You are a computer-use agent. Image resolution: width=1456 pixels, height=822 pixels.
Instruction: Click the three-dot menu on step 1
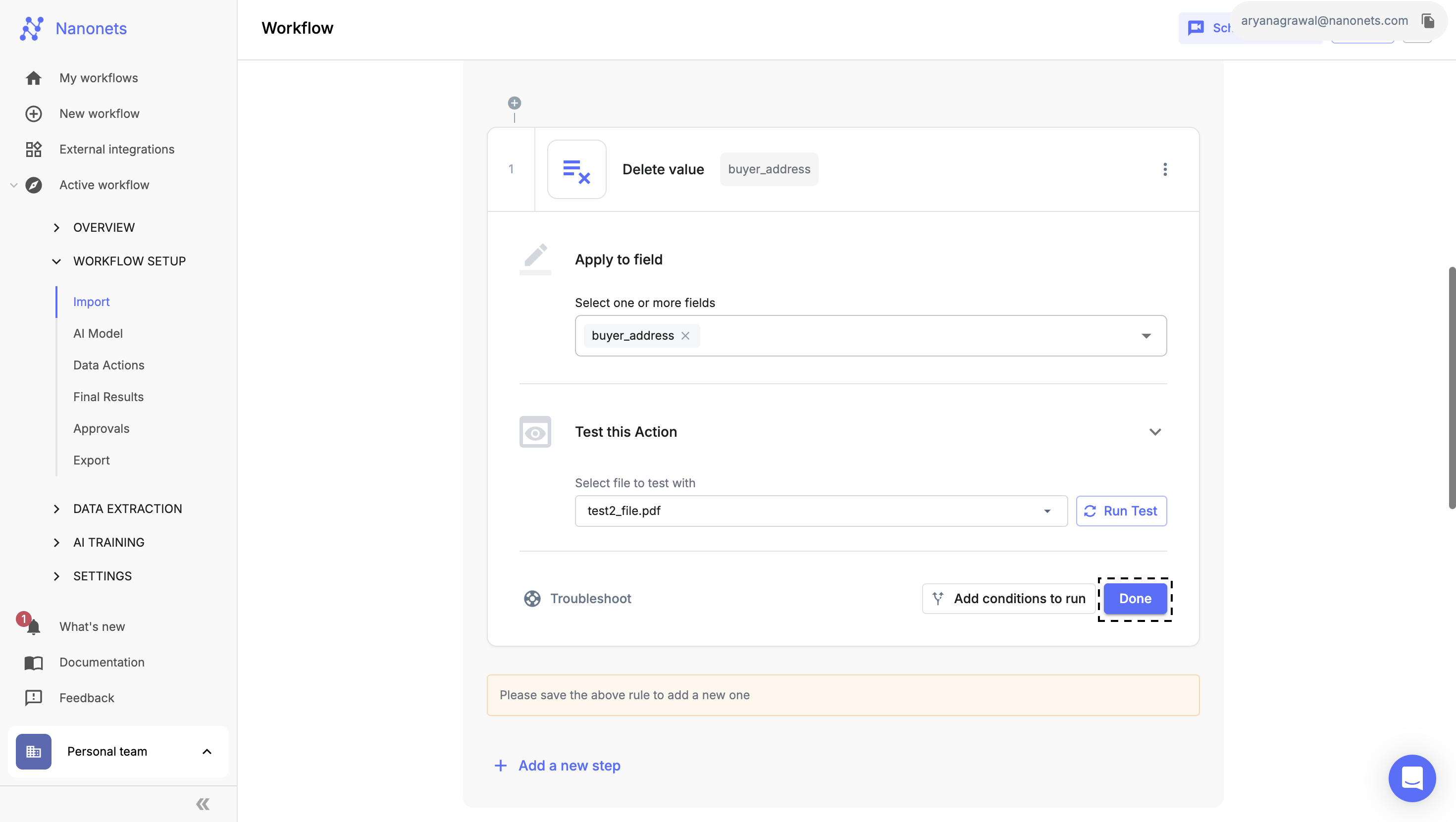point(1166,169)
